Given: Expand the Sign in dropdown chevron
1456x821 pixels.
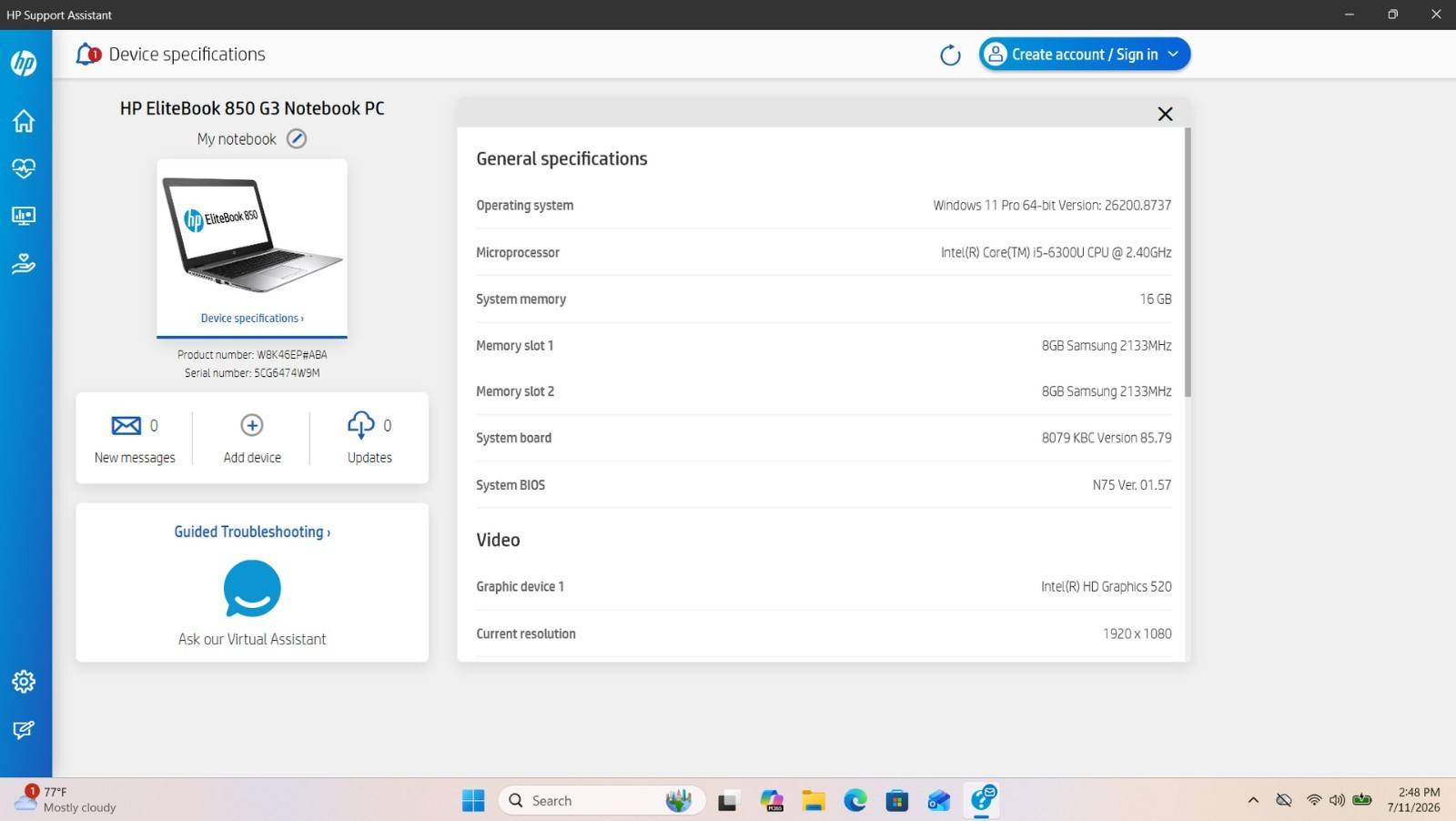Looking at the screenshot, I should click(x=1173, y=55).
